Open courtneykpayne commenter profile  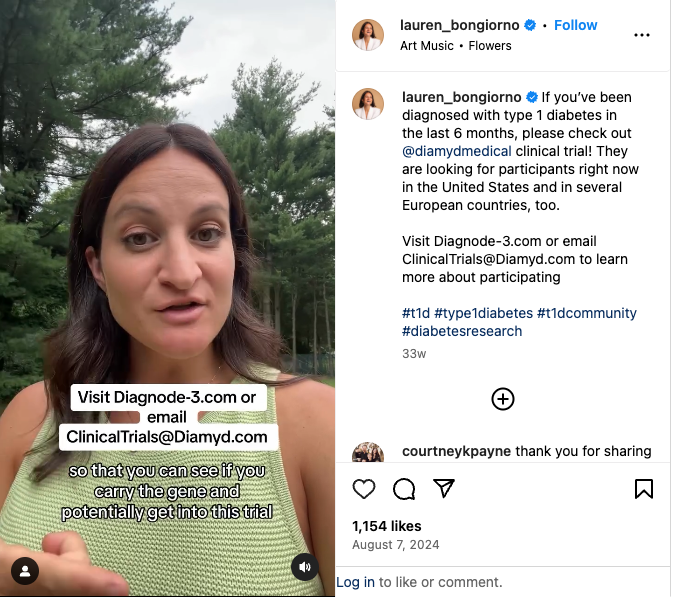click(456, 451)
